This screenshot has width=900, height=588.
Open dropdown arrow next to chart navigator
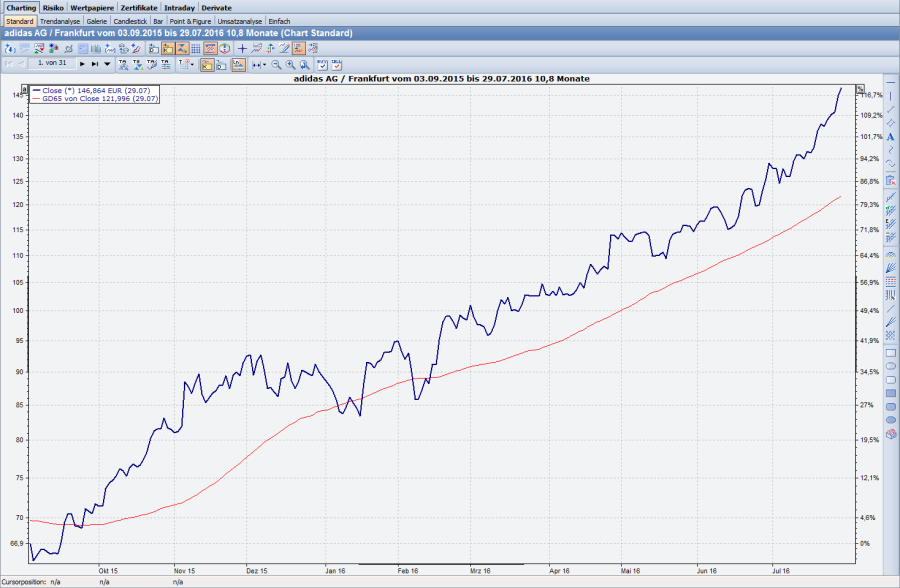(x=108, y=64)
